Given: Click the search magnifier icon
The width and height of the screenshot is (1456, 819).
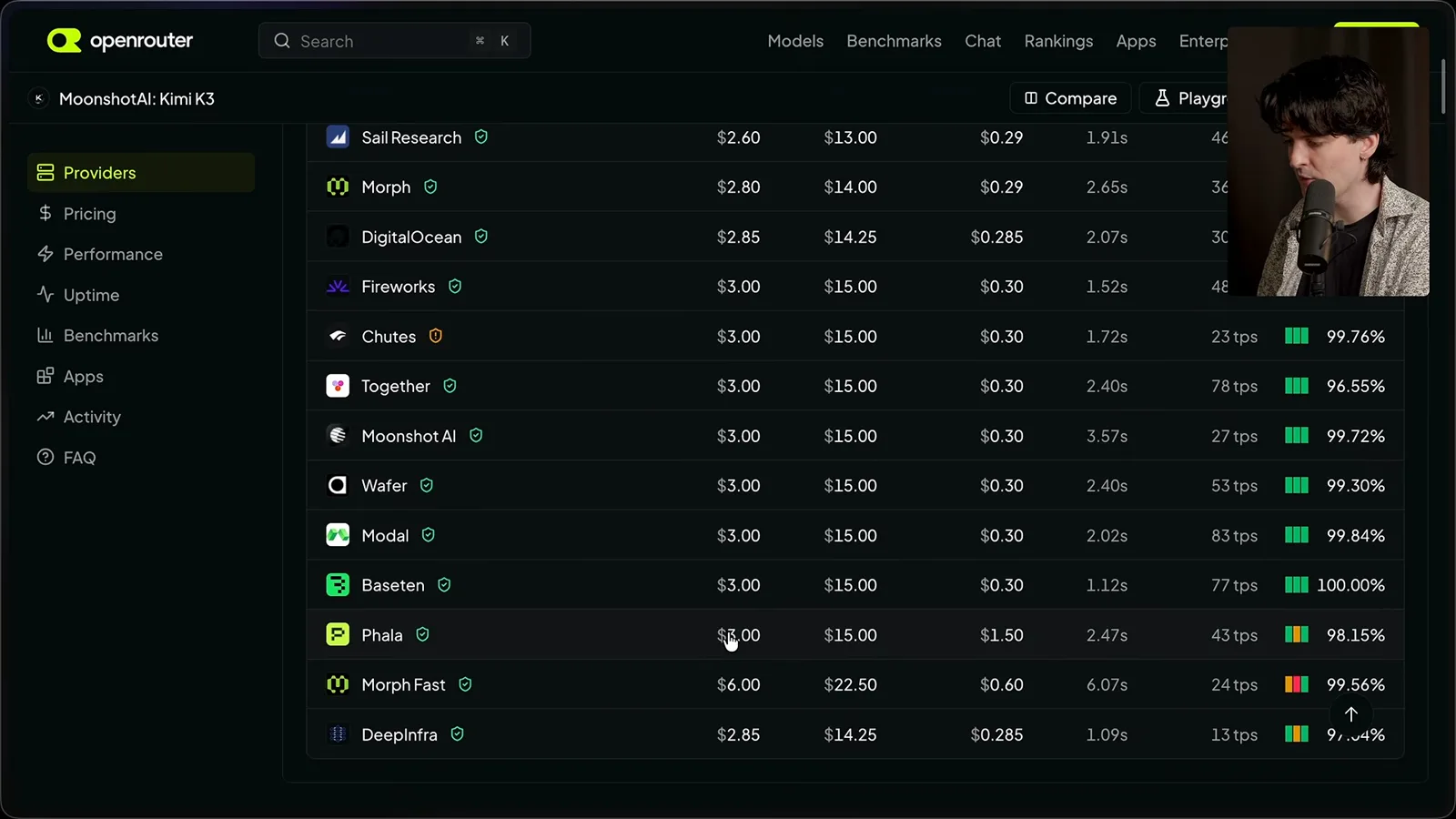Looking at the screenshot, I should (x=282, y=41).
